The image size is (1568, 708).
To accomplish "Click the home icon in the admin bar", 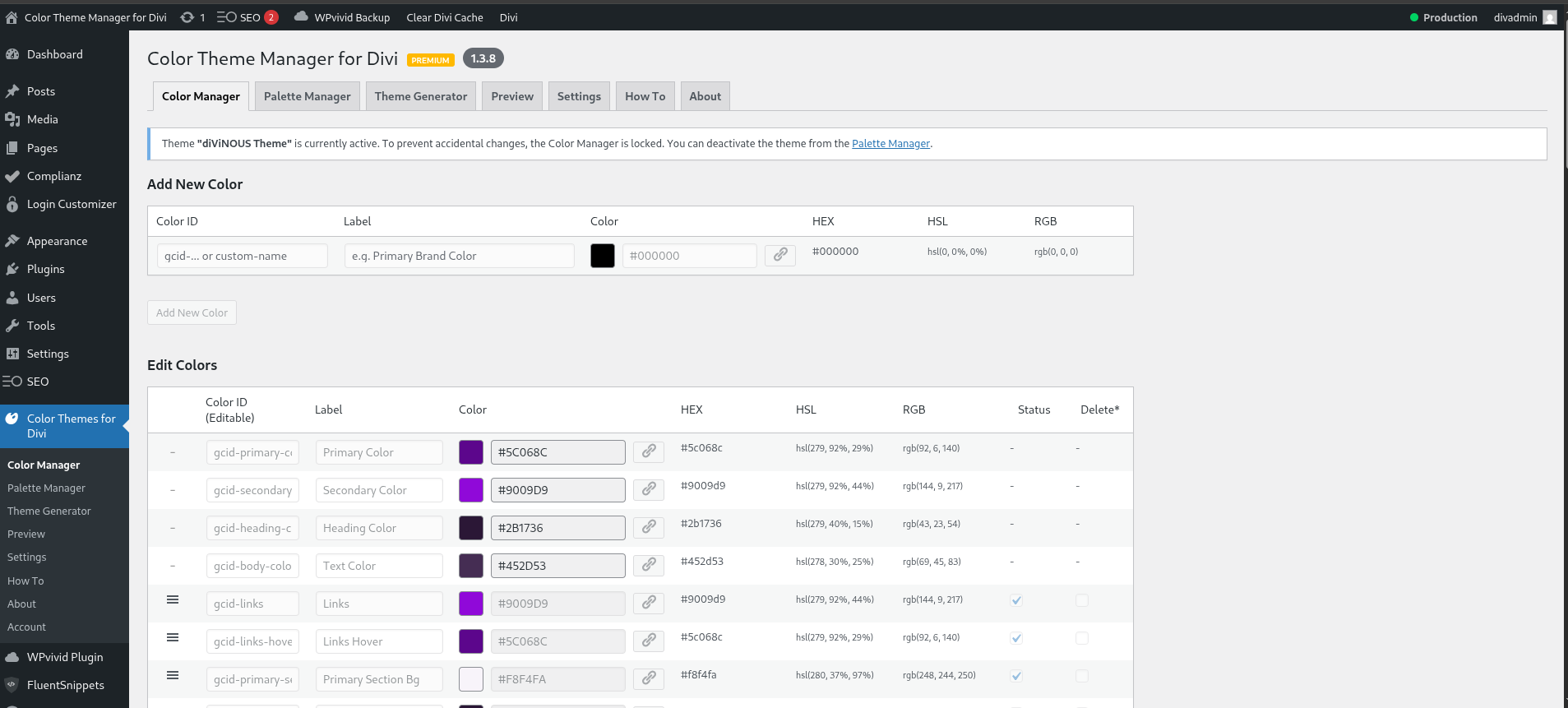I will click(12, 17).
